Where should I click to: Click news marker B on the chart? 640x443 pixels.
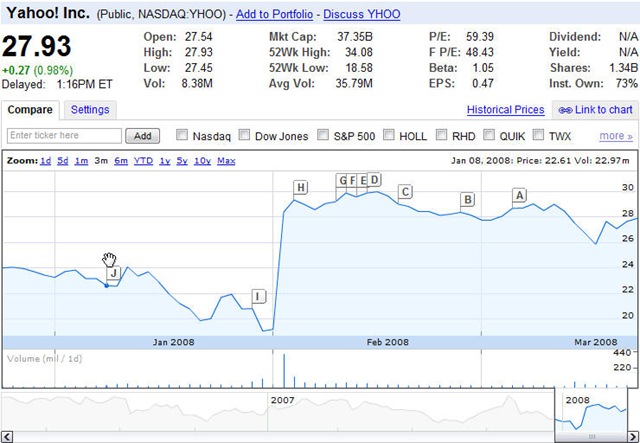(468, 200)
